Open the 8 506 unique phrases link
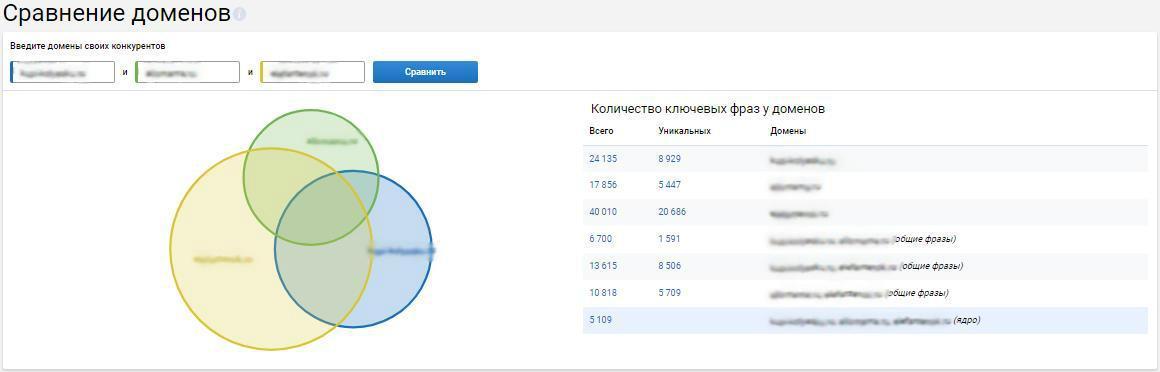Image resolution: width=1160 pixels, height=372 pixels. click(x=670, y=266)
